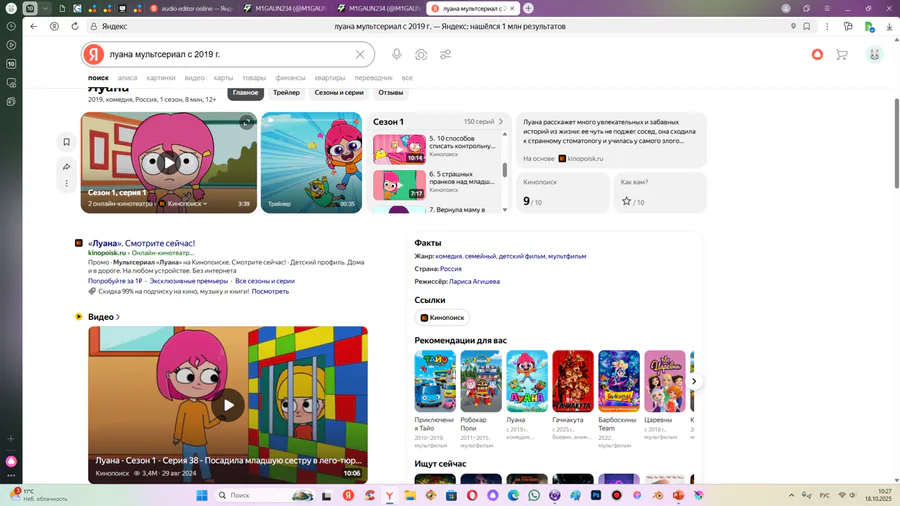Open Alice assistant red icon in header
This screenshot has height=506, width=900.
817,55
